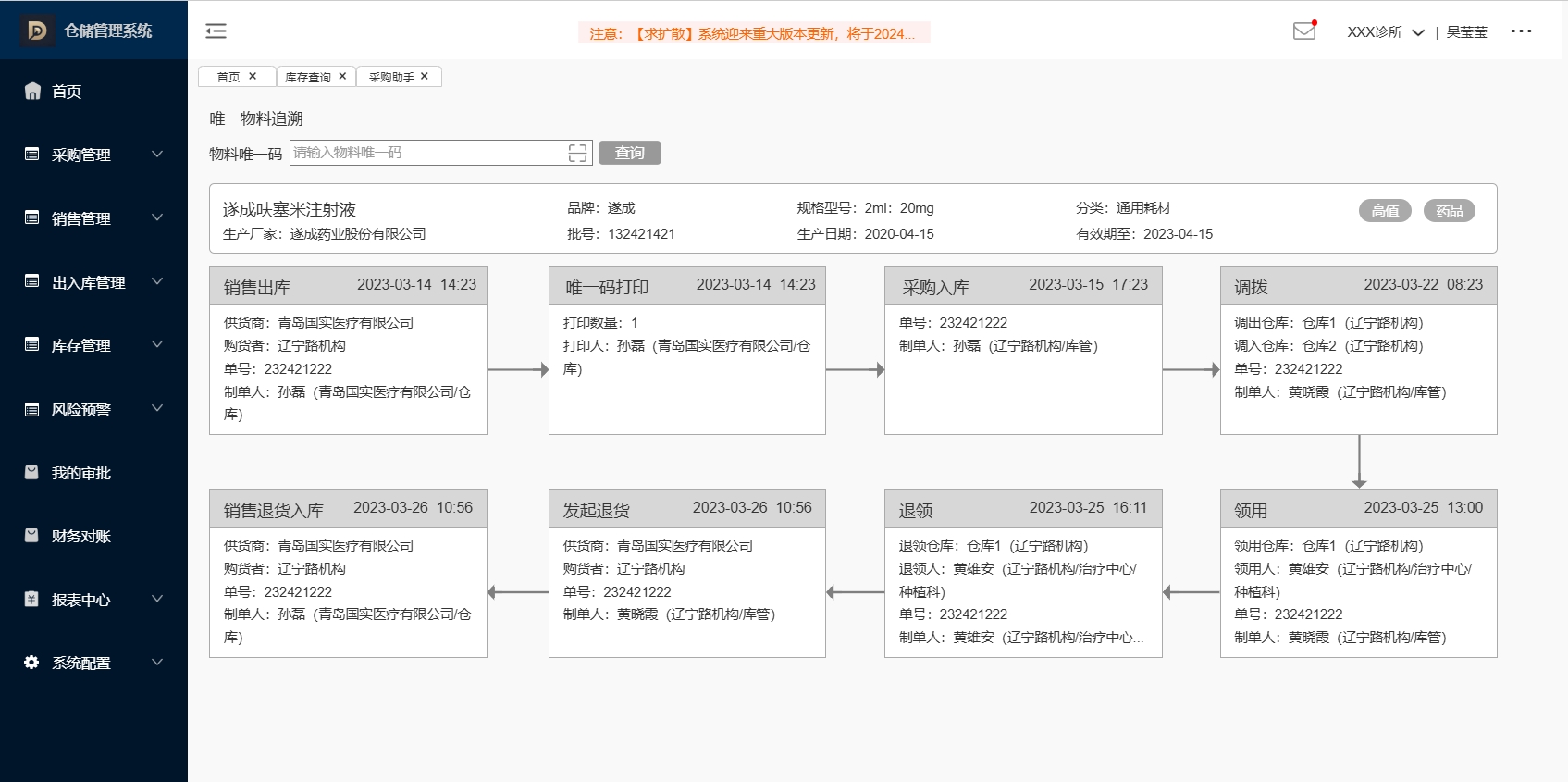The width and height of the screenshot is (1568, 782).
Task: Click the 我的审批 clipboard icon
Action: pyautogui.click(x=32, y=472)
